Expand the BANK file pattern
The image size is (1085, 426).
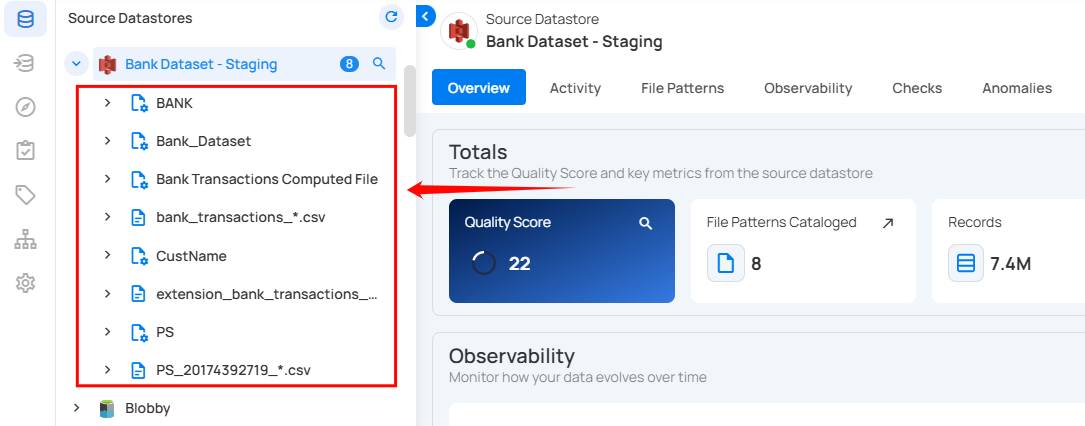(x=107, y=103)
